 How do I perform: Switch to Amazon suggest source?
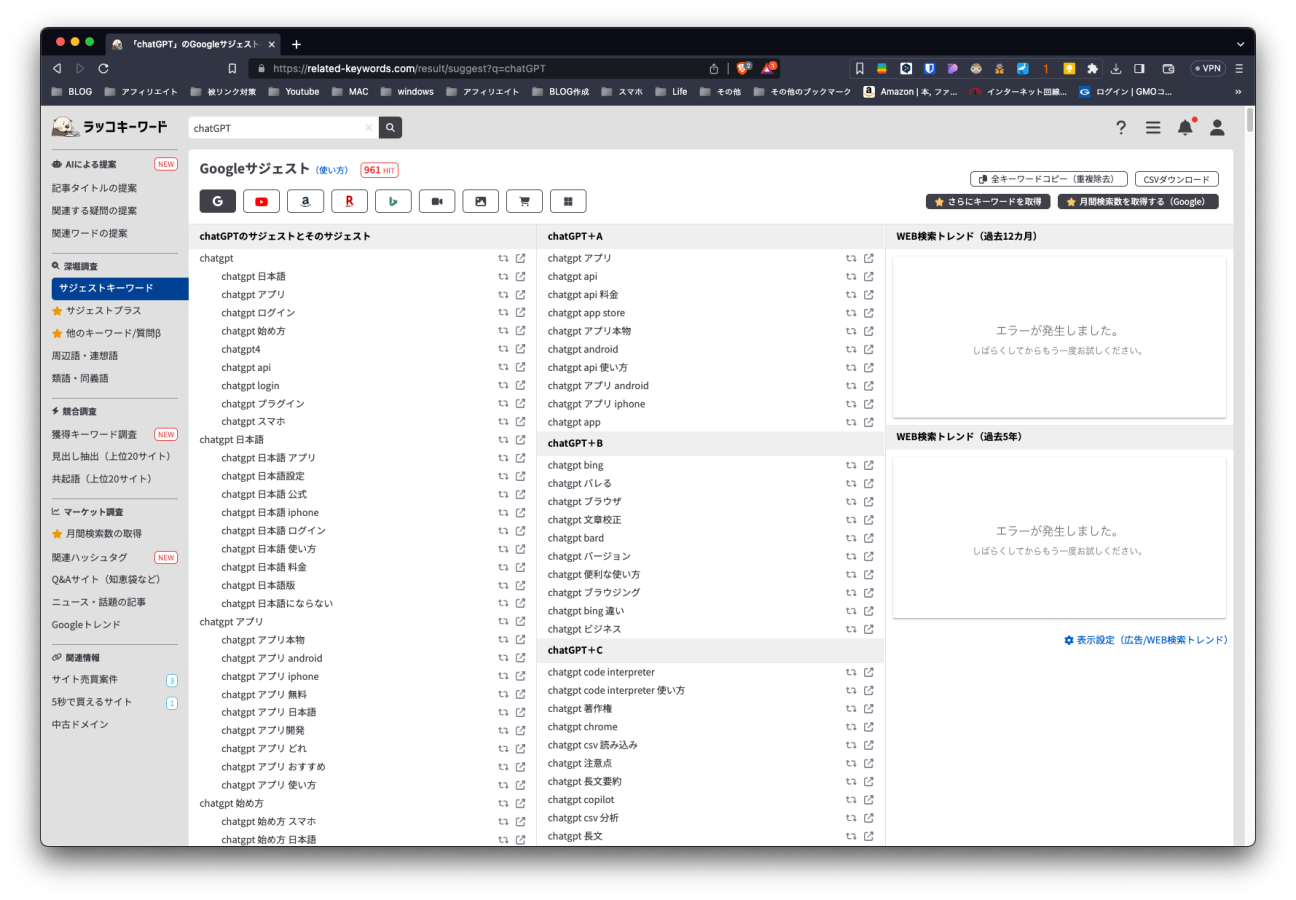[305, 201]
